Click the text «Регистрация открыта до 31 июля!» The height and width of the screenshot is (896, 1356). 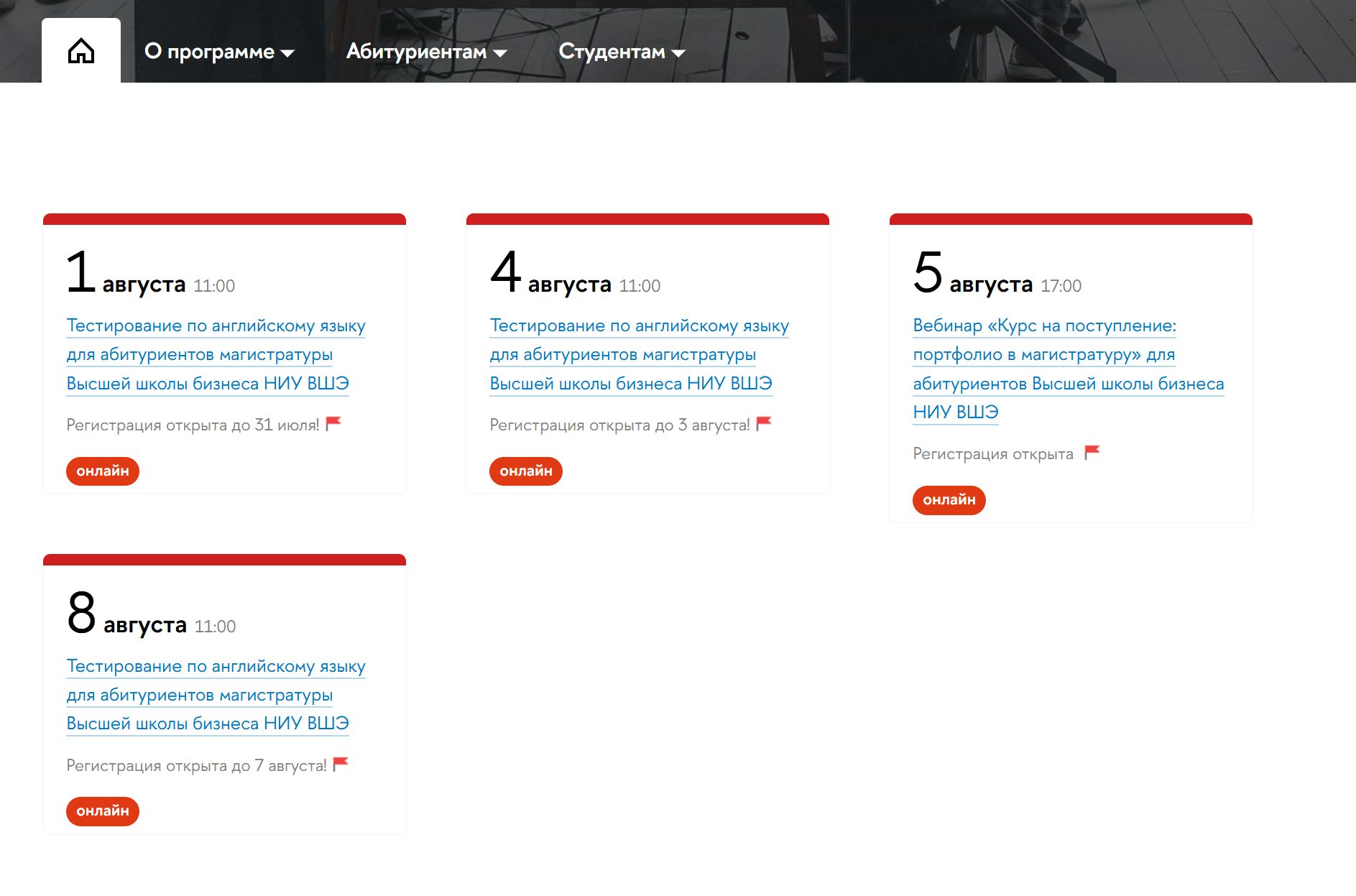click(x=193, y=425)
